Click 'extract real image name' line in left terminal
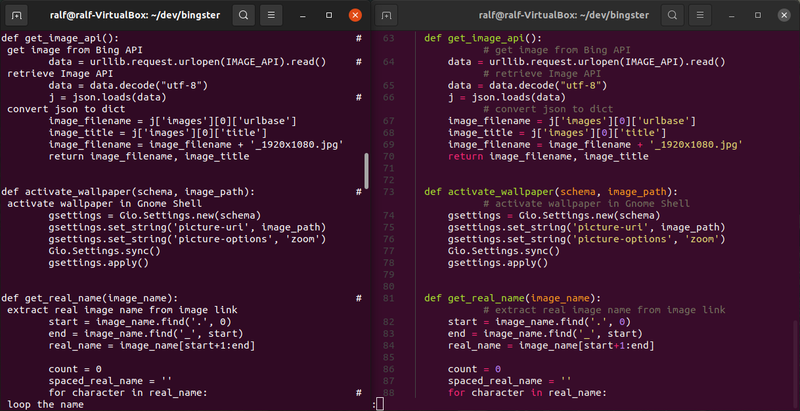Image resolution: width=800 pixels, height=411 pixels. (122, 310)
